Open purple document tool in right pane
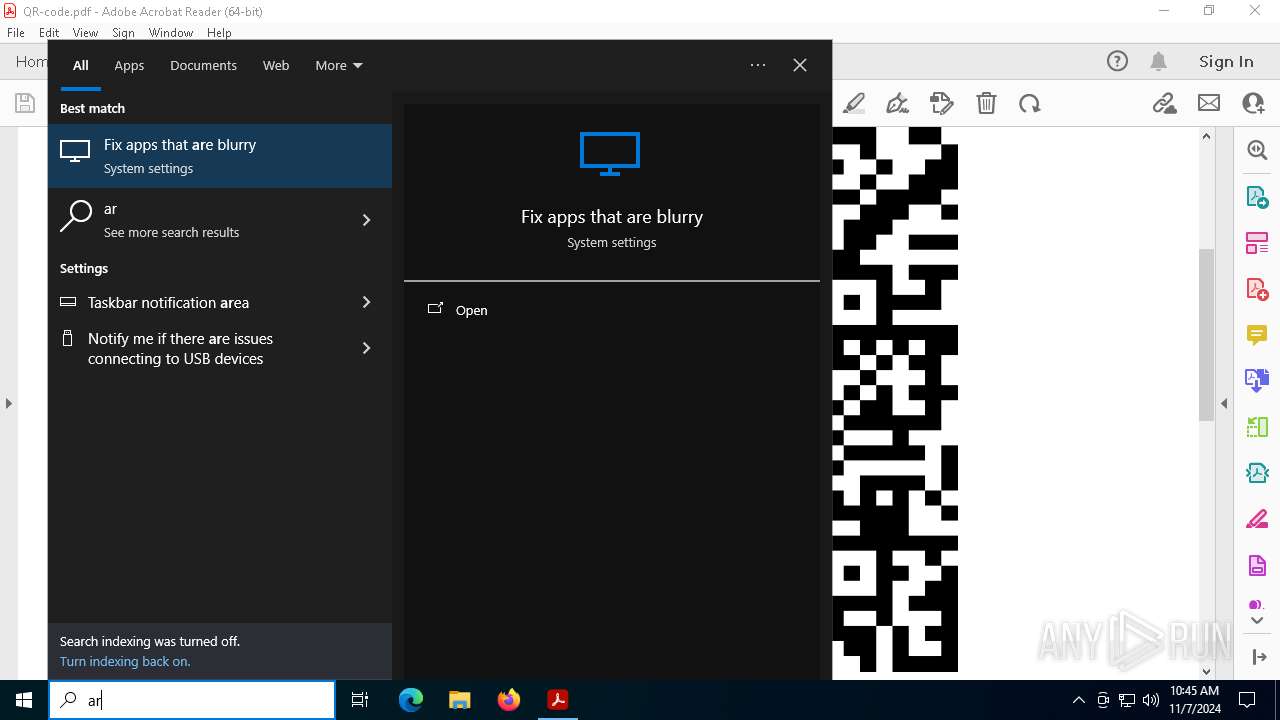Viewport: 1280px width, 720px height. 1257,566
